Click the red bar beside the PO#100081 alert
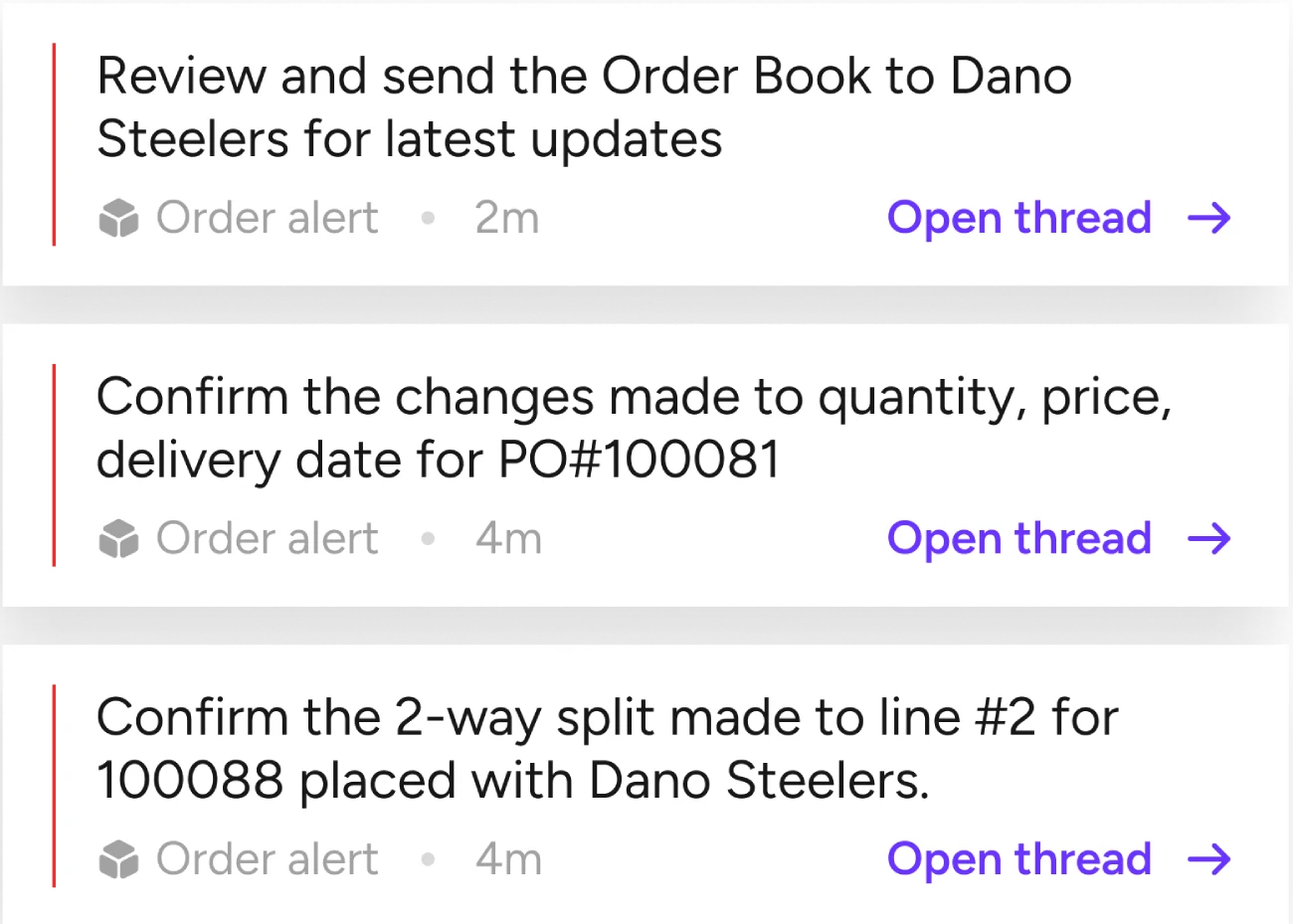Screen dimensions: 1293x924 coord(54,464)
